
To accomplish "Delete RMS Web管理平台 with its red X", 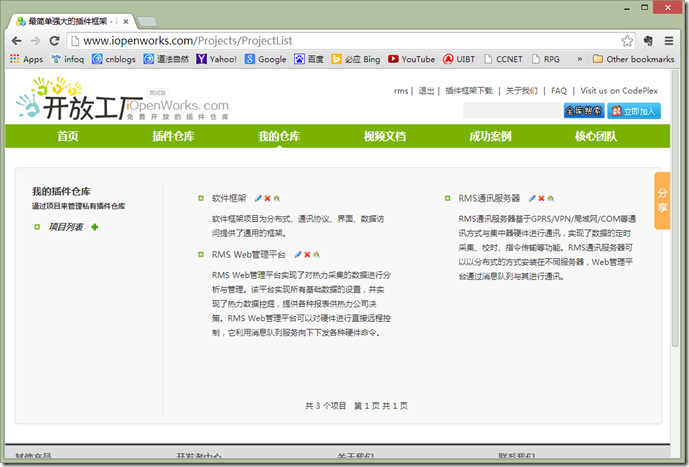I will pyautogui.click(x=307, y=255).
